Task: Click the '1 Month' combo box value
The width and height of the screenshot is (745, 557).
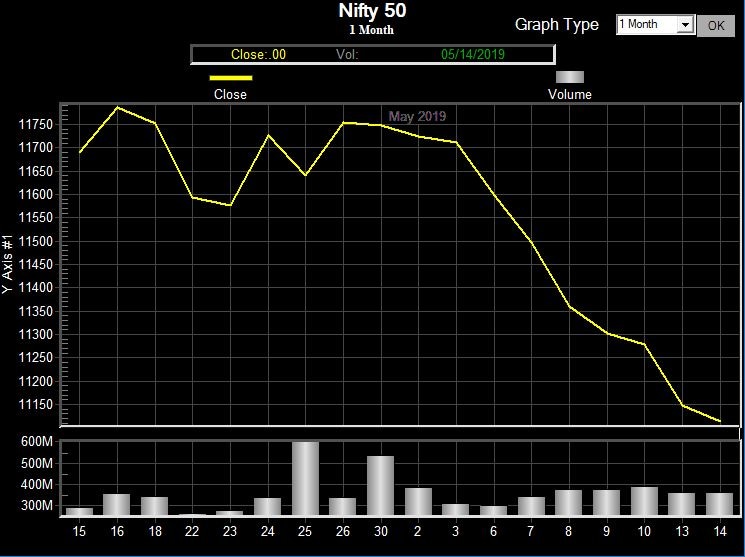Action: pos(646,25)
